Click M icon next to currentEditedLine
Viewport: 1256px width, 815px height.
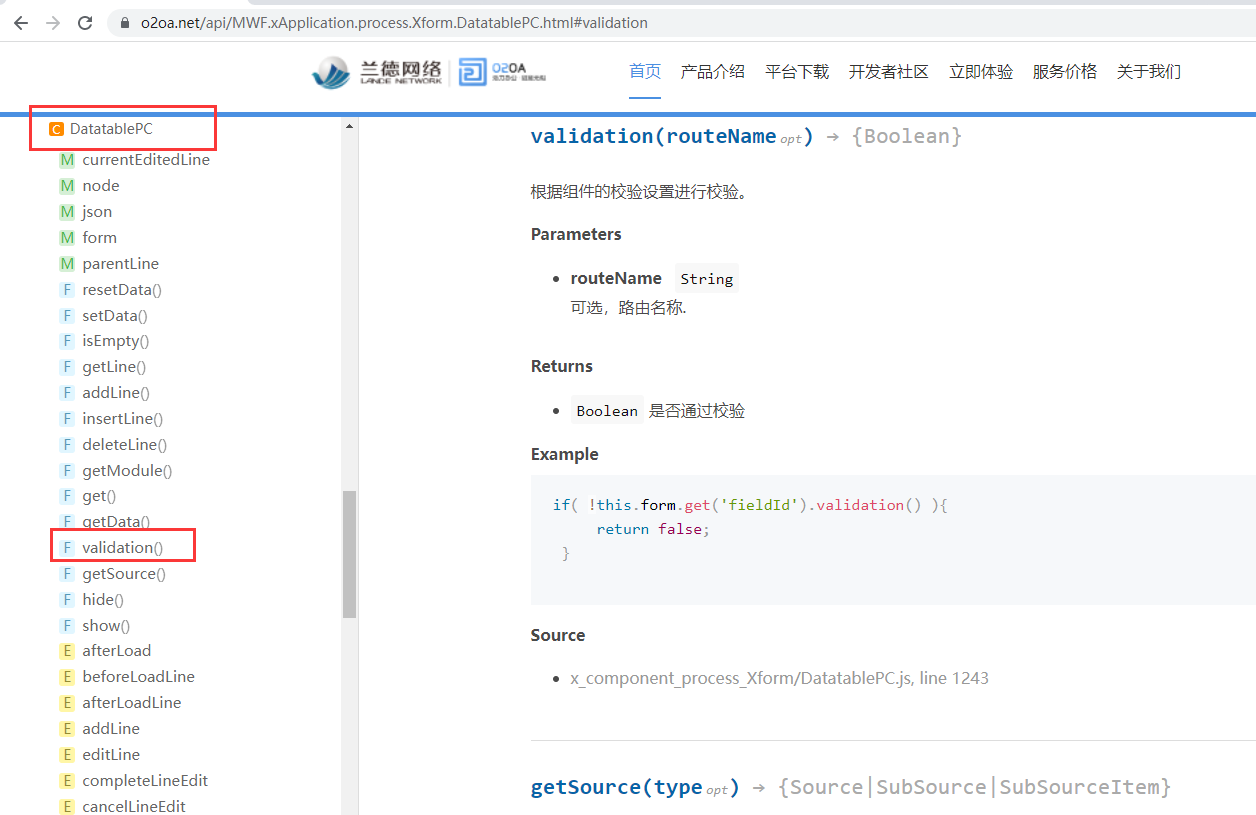[x=67, y=159]
